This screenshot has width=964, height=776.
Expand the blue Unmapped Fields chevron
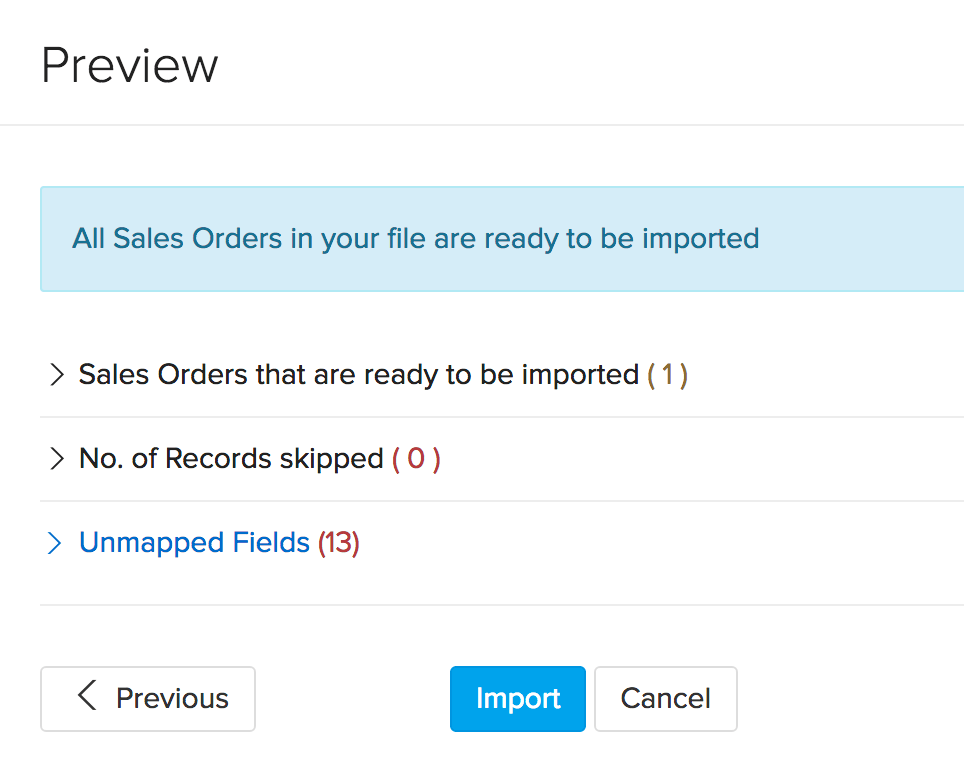point(56,543)
